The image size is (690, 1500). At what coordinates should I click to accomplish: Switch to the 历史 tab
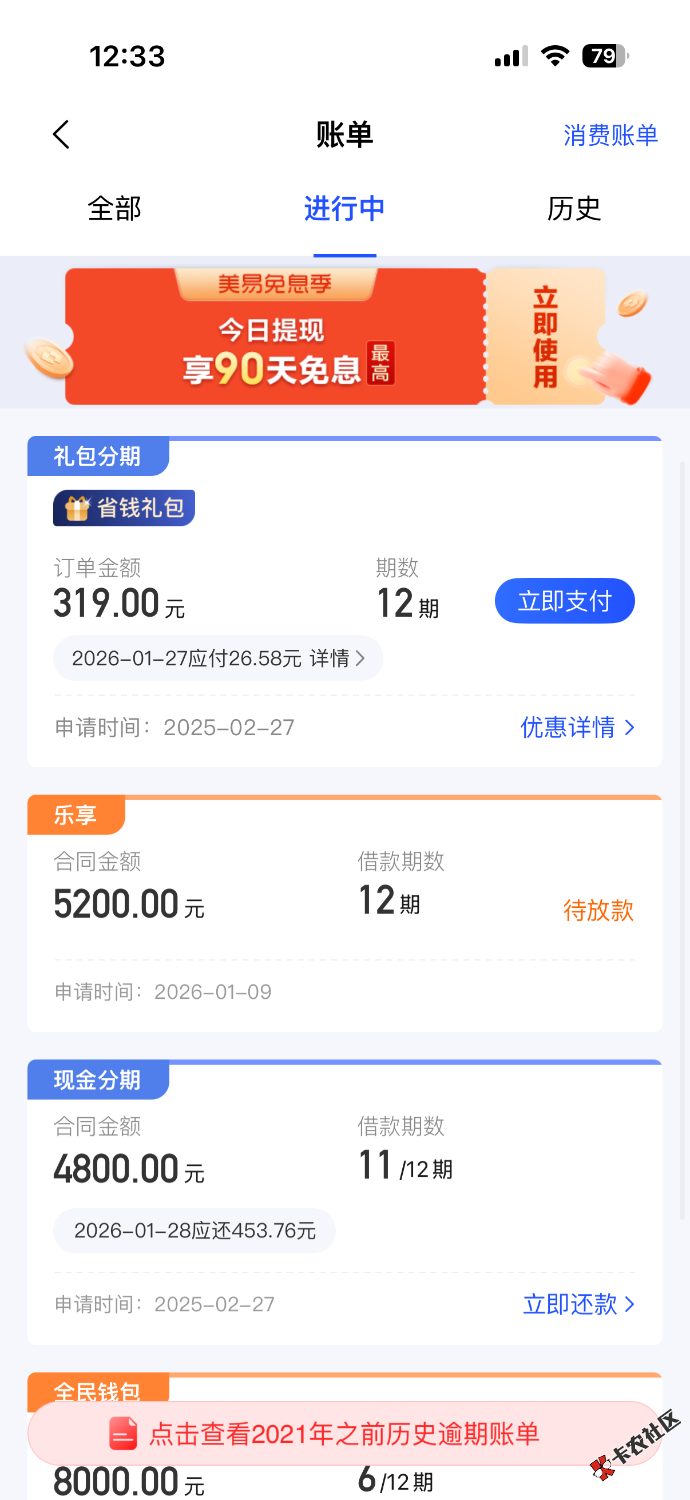[x=574, y=208]
